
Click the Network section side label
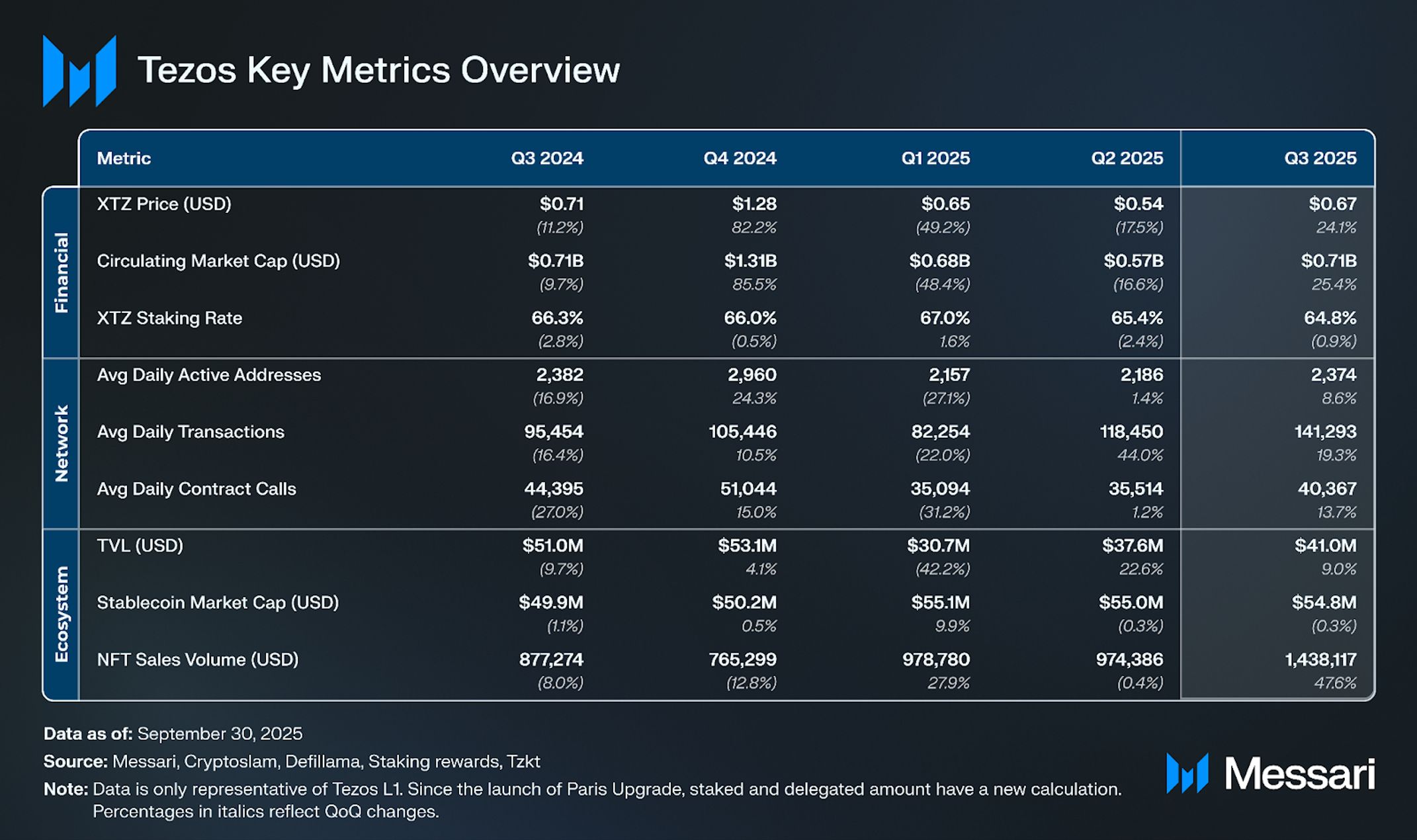pyautogui.click(x=61, y=443)
